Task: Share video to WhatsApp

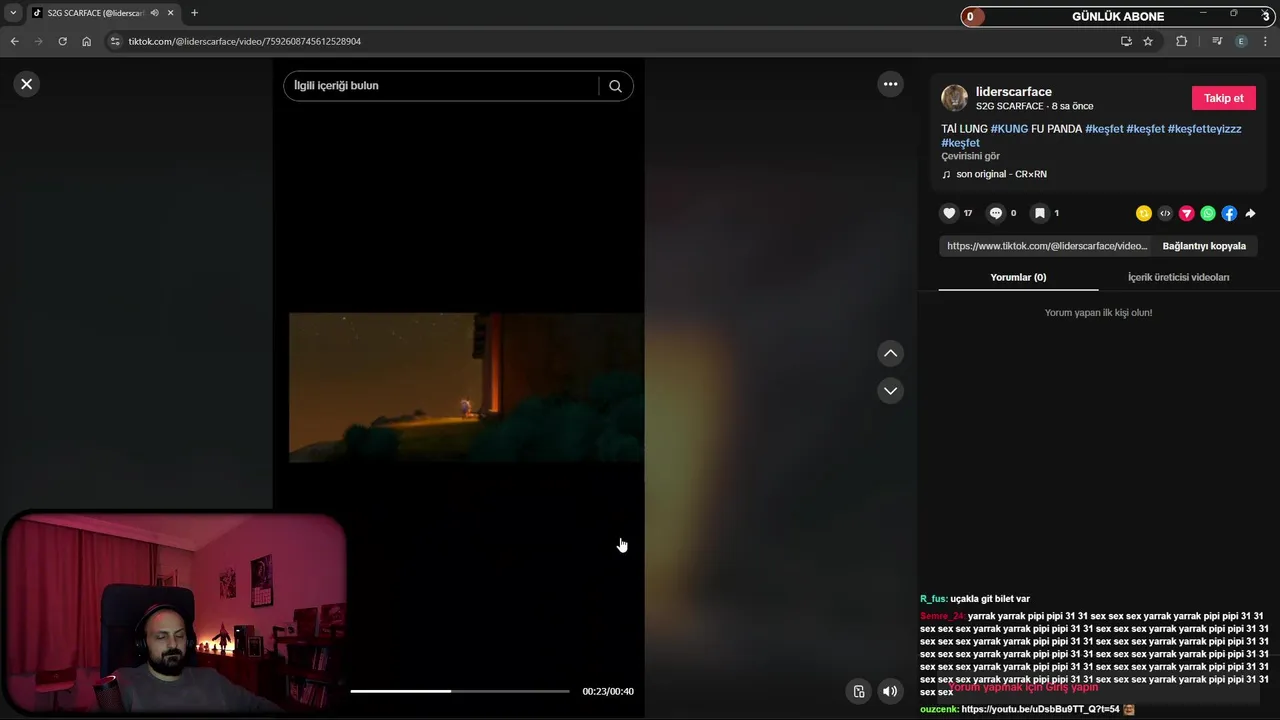Action: [1208, 213]
